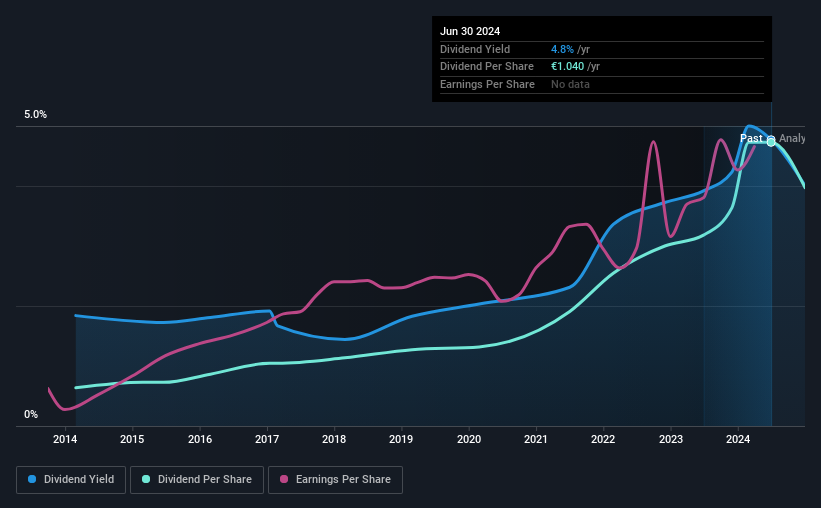
Task: Select the 2021 x-axis label
Action: coord(536,439)
